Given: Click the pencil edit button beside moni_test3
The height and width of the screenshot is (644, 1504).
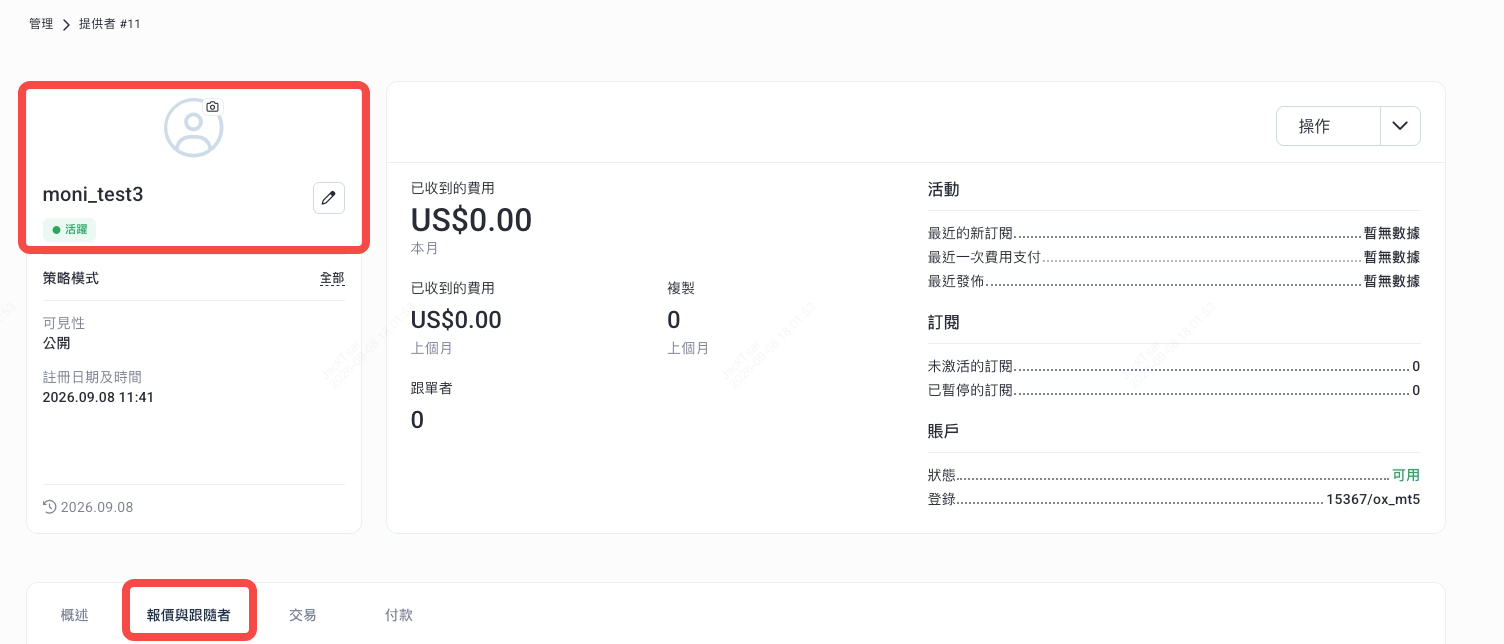Looking at the screenshot, I should coord(329,198).
